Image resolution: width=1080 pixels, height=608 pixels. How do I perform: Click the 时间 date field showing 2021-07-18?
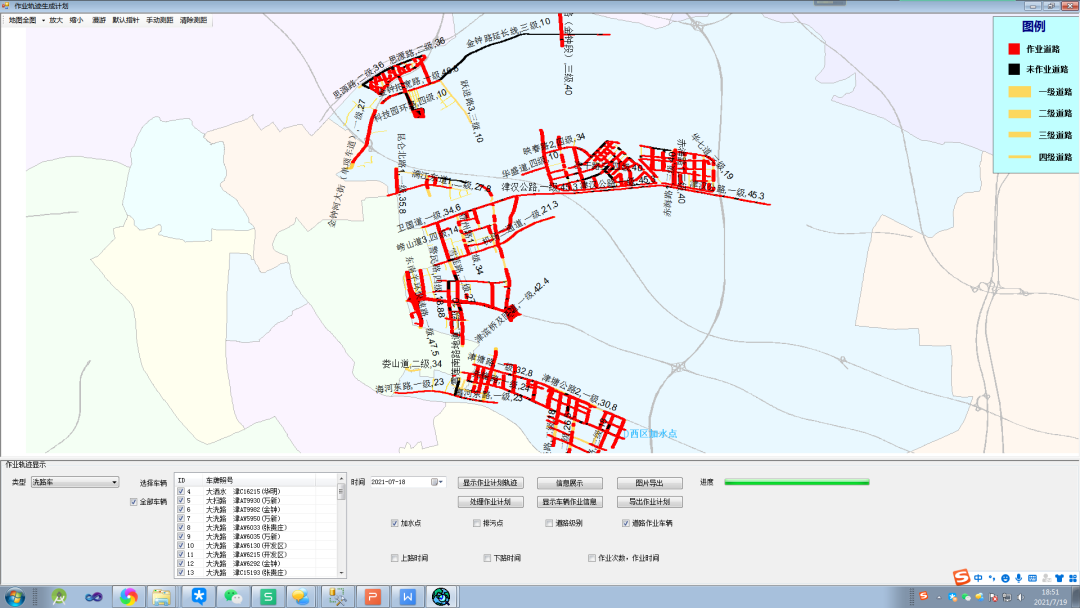pos(408,482)
